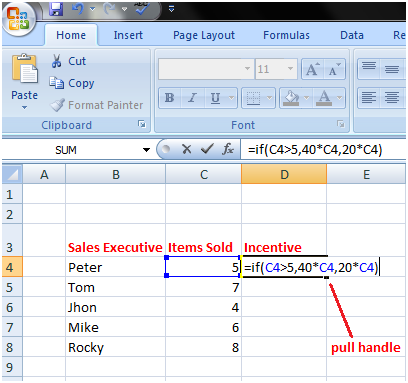The height and width of the screenshot is (383, 408).
Task: Toggle Italic formatting
Action: coord(192,98)
